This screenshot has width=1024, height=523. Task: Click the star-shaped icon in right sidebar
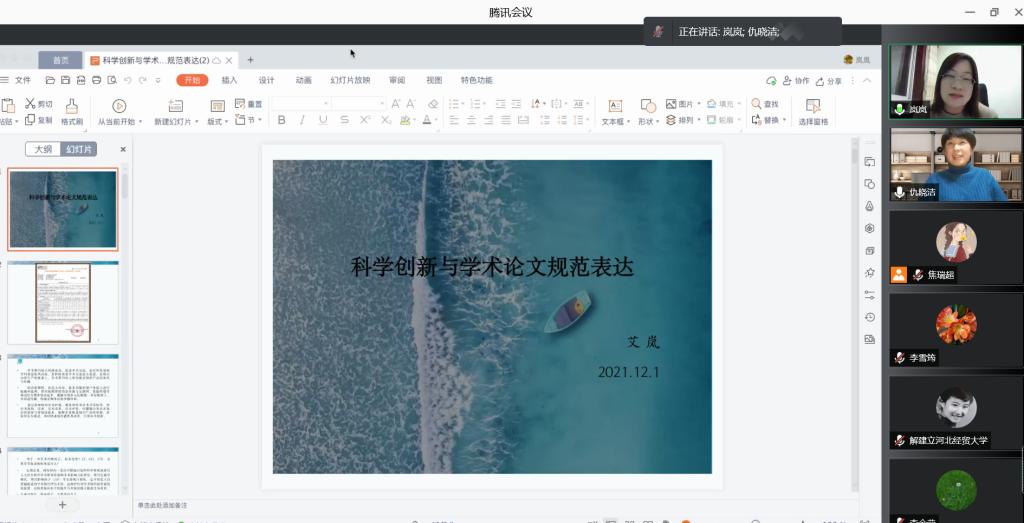pyautogui.click(x=869, y=273)
